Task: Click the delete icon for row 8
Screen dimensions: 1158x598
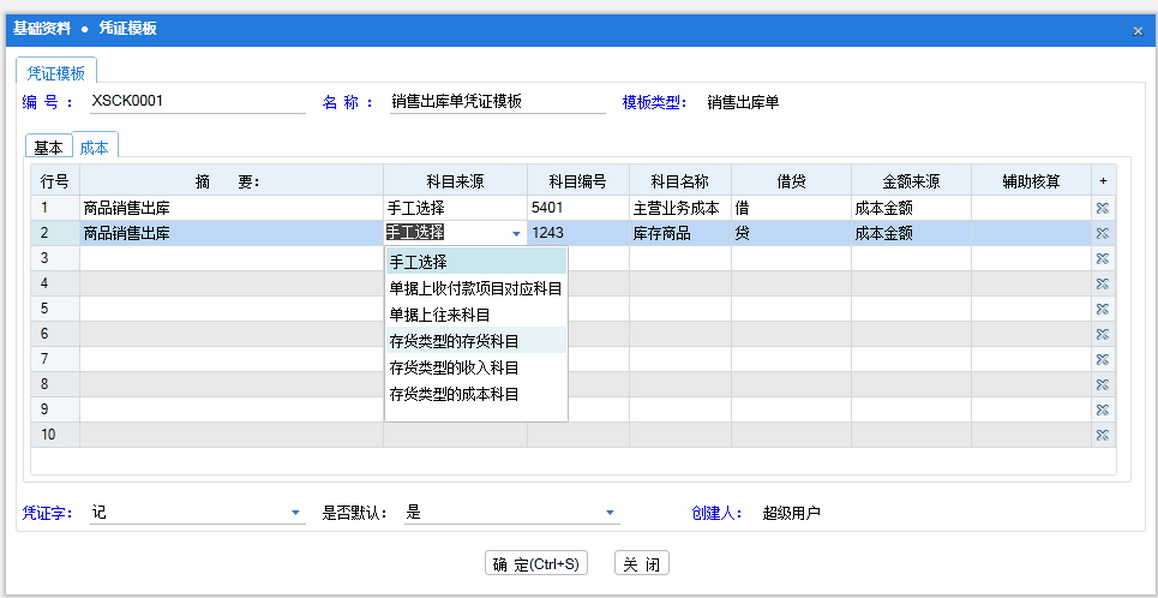Action: point(1103,384)
